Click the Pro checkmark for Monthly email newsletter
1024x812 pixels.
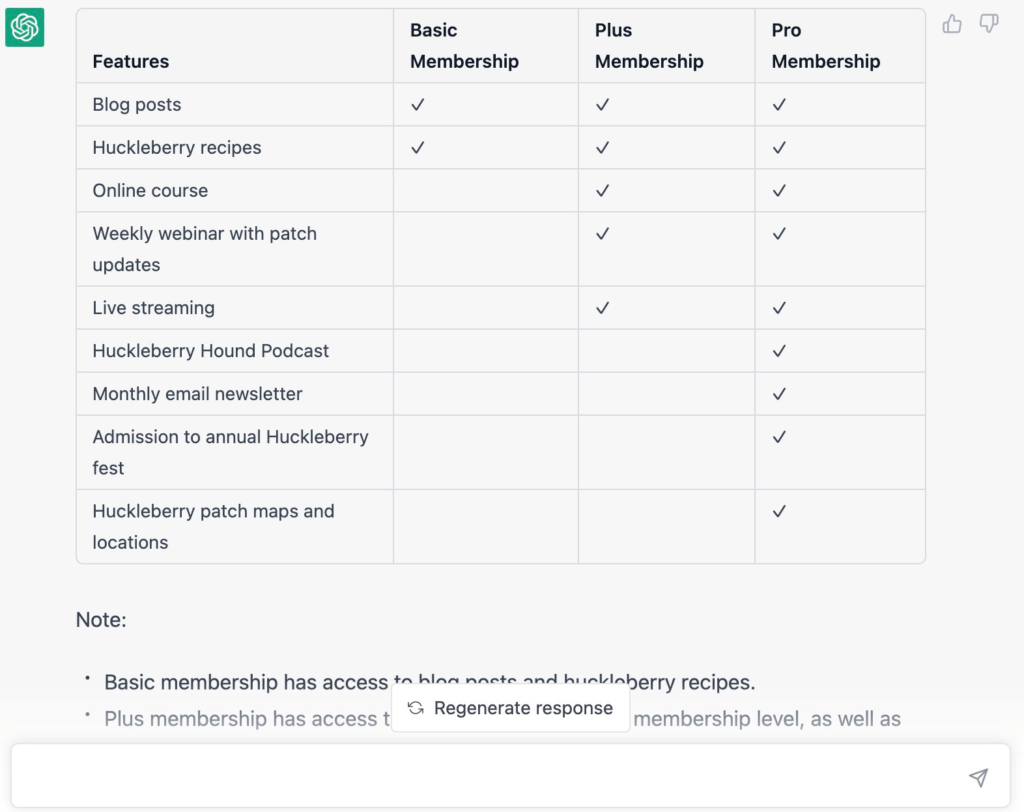click(779, 394)
